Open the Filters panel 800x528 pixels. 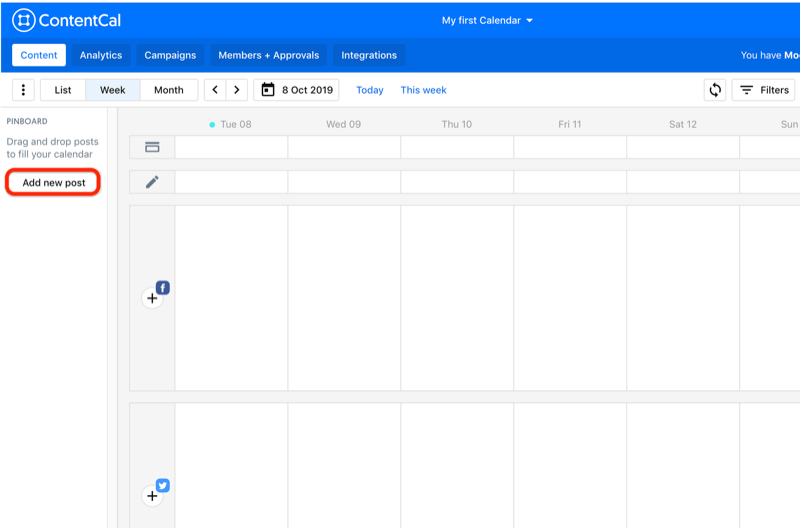(x=763, y=90)
